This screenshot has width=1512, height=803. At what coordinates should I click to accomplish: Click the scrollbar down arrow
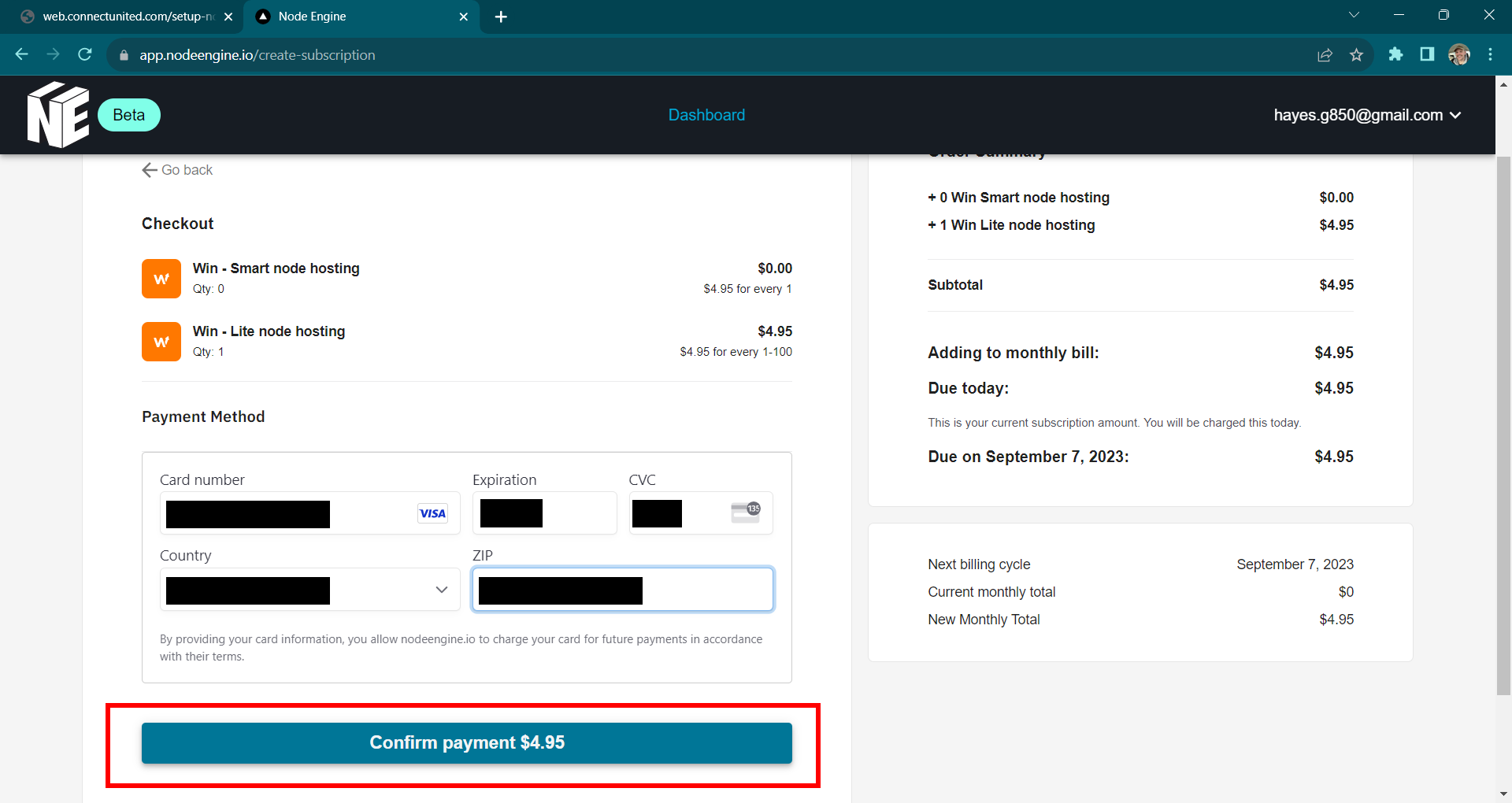click(1503, 794)
